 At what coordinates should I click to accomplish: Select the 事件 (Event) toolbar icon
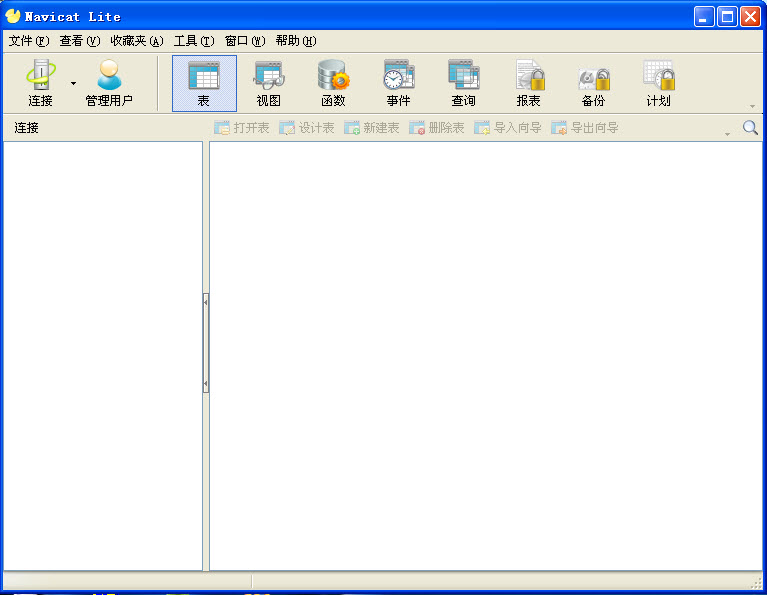(398, 83)
